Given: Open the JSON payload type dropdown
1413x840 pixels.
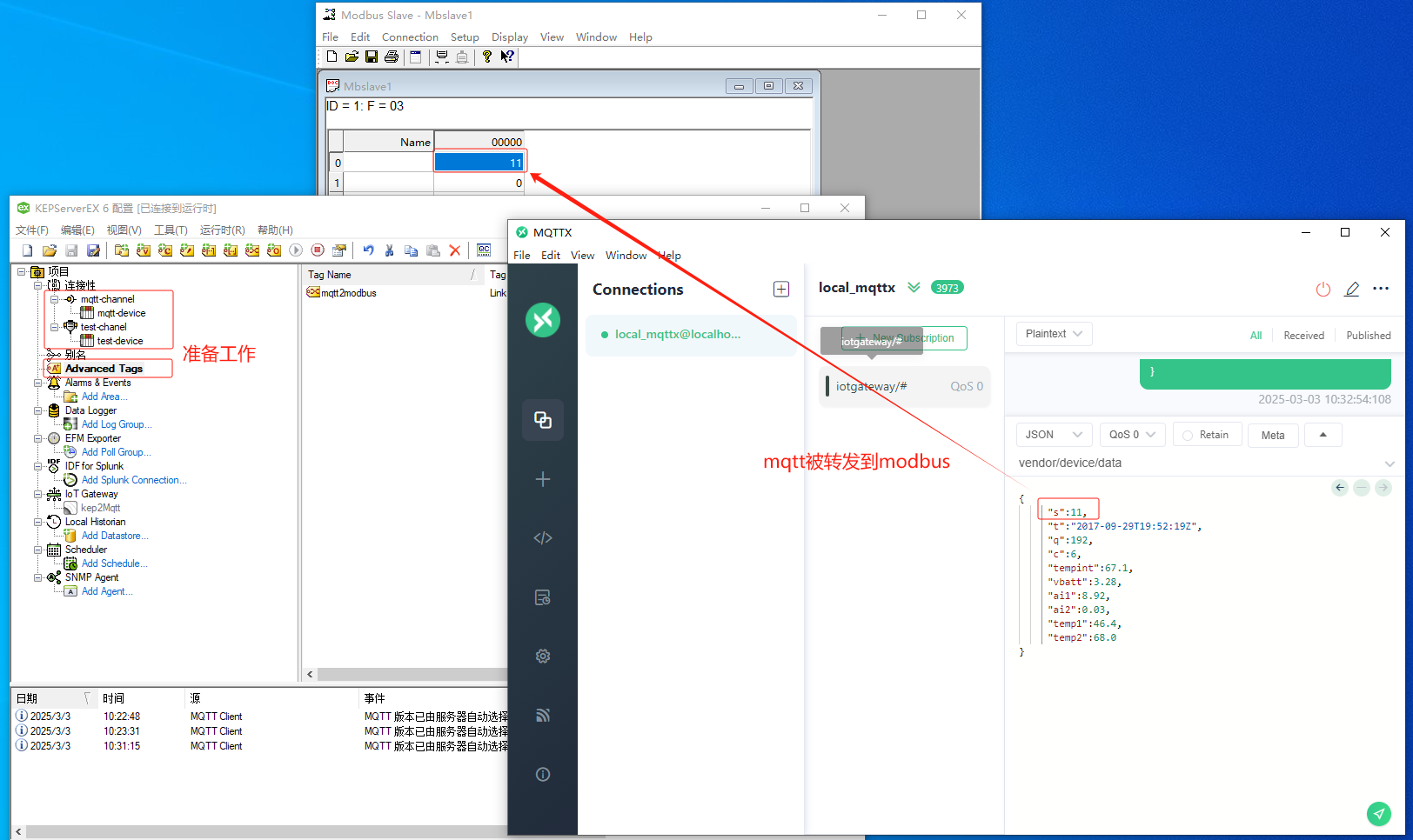Looking at the screenshot, I should (1054, 435).
